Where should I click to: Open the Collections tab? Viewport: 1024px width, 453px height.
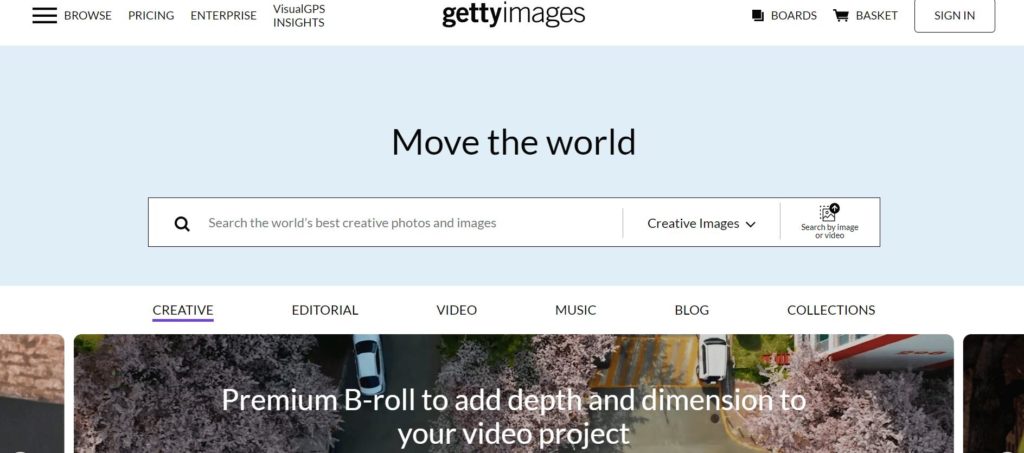point(831,310)
